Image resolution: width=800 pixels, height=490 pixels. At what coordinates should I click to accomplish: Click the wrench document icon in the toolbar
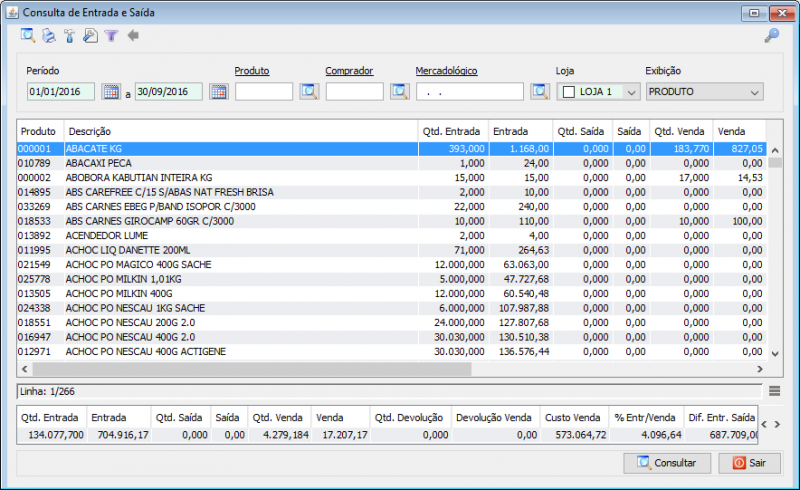coord(90,36)
